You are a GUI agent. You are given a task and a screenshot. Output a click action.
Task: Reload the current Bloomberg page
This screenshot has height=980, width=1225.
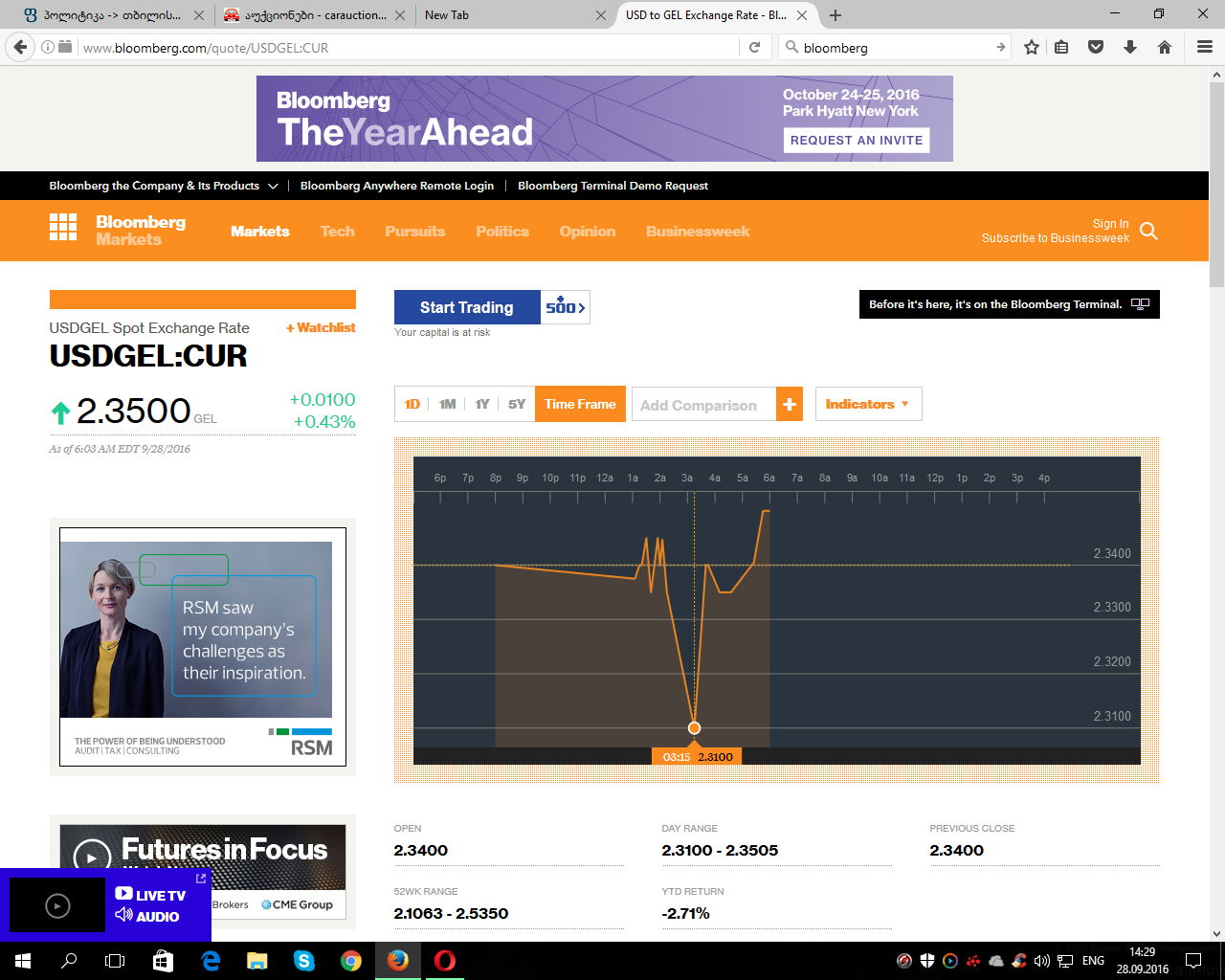coord(754,47)
